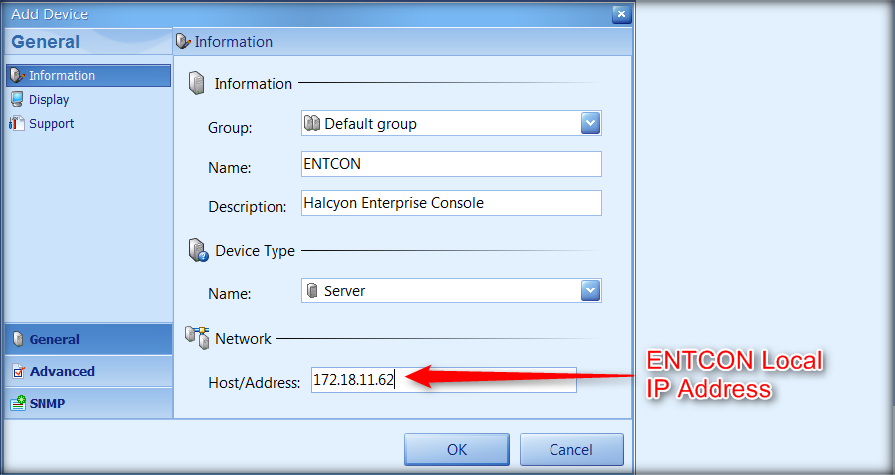Click the Device Type section icon

pyautogui.click(x=198, y=252)
